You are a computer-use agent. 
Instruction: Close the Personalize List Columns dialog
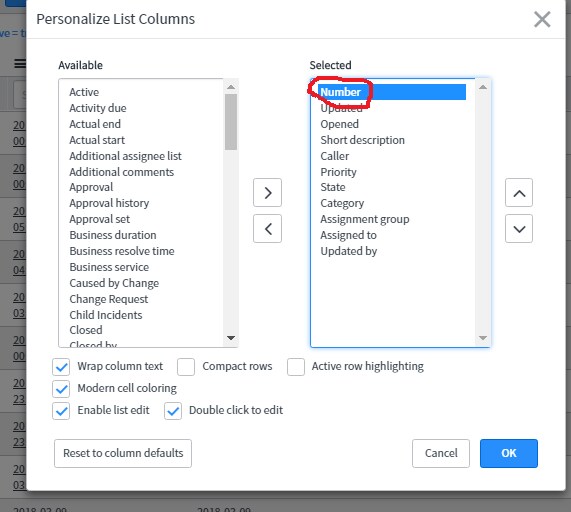[x=542, y=19]
